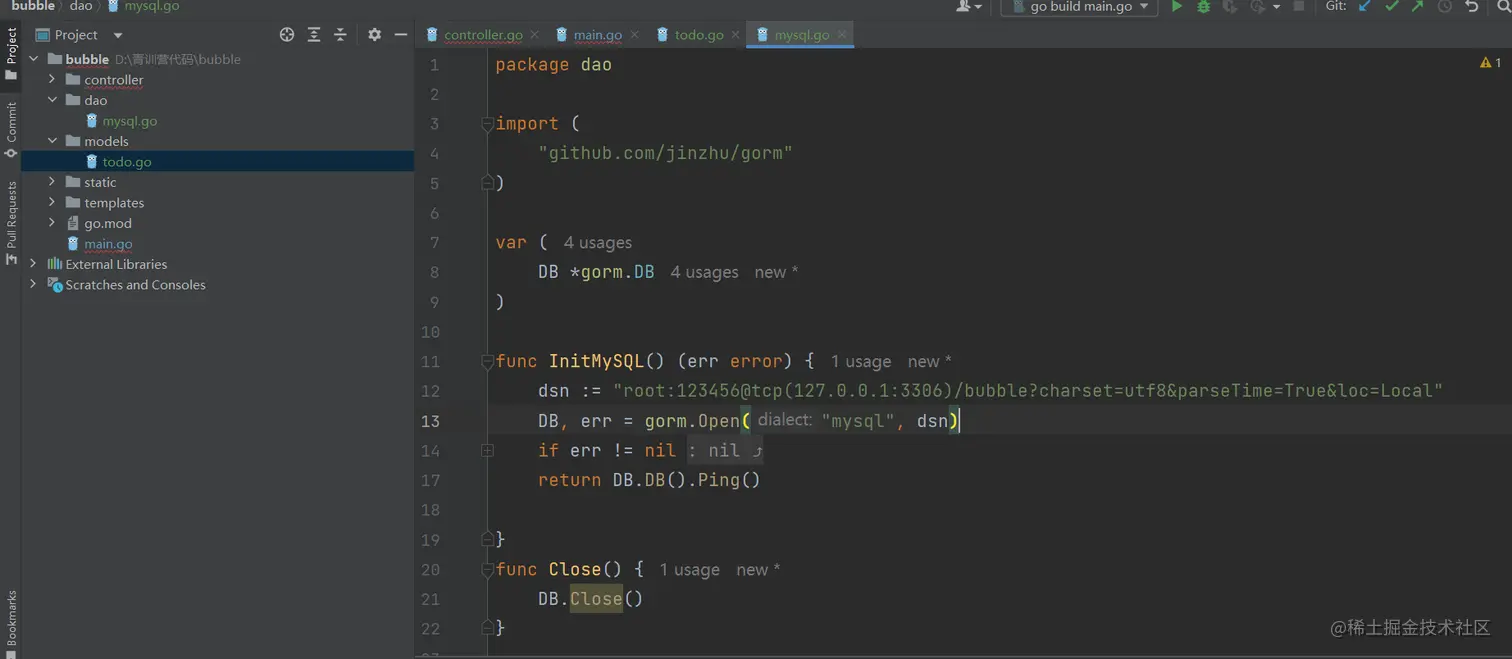
Task: Run the go build main.go configuration
Action: (1177, 6)
